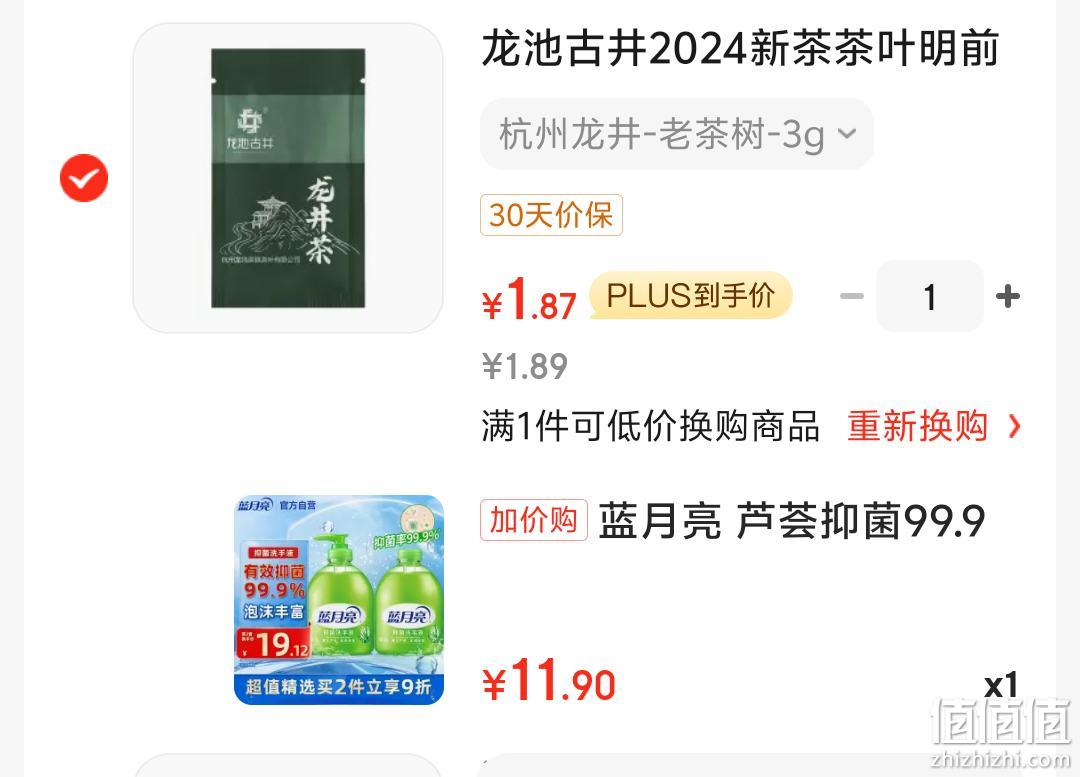The image size is (1080, 777).
Task: Click the crossed ¥1.89 original price
Action: 525,366
